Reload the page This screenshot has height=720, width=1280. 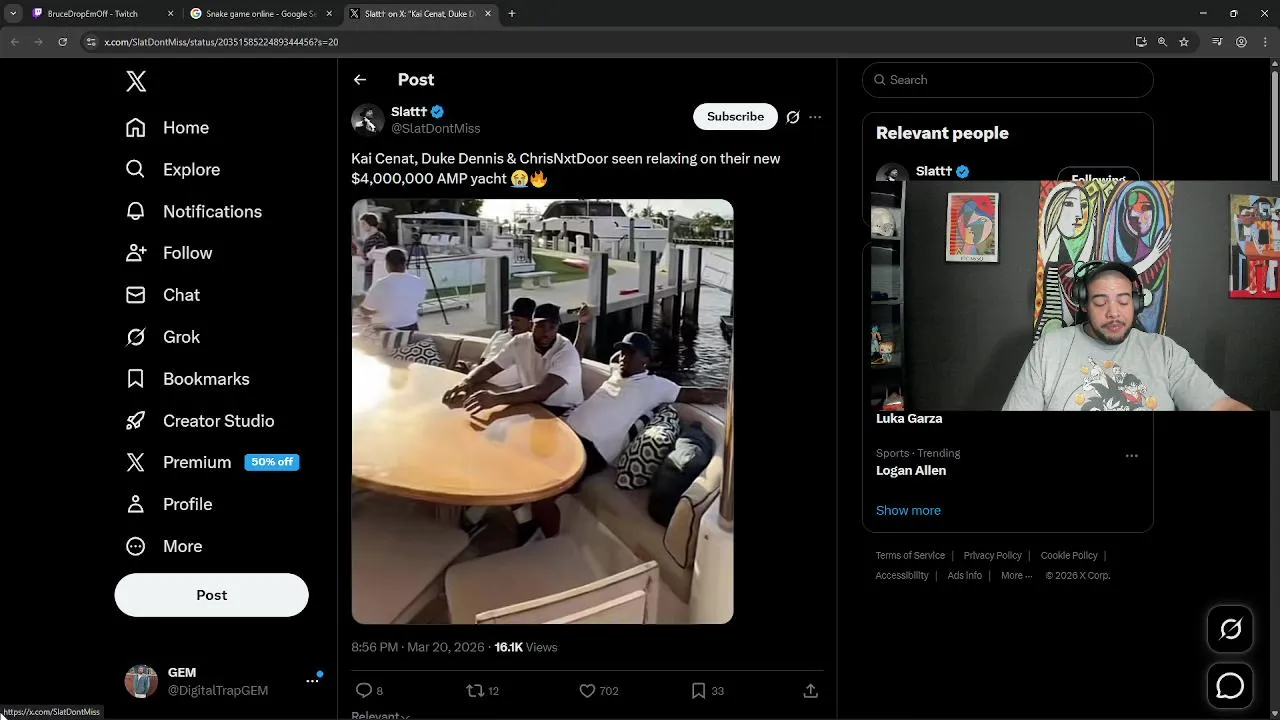coord(62,42)
